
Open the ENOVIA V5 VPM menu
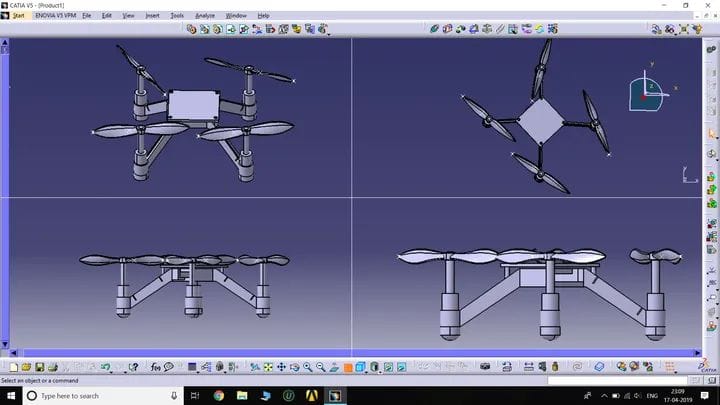click(x=55, y=16)
